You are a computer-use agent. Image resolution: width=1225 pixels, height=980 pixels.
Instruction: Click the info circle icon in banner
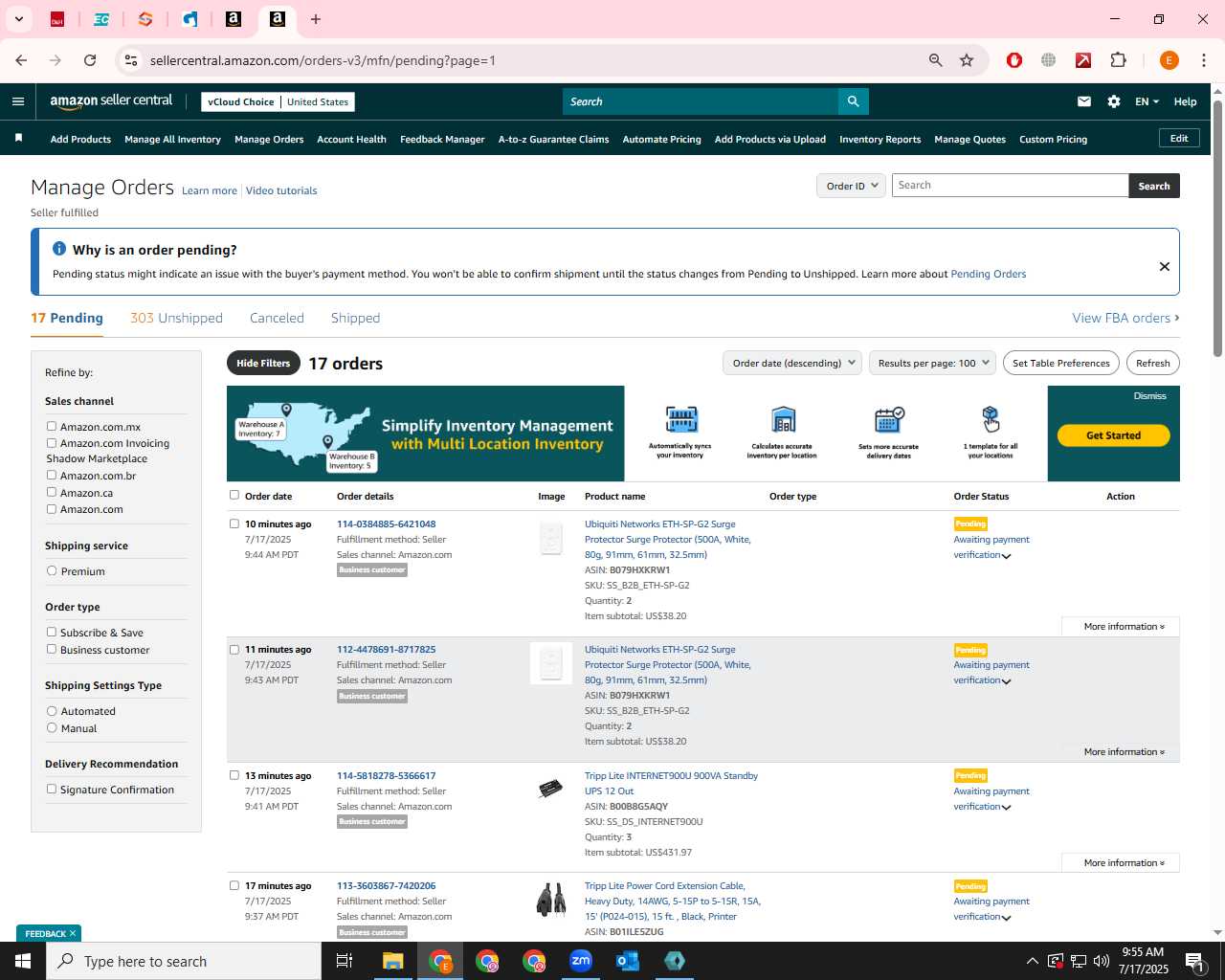59,249
